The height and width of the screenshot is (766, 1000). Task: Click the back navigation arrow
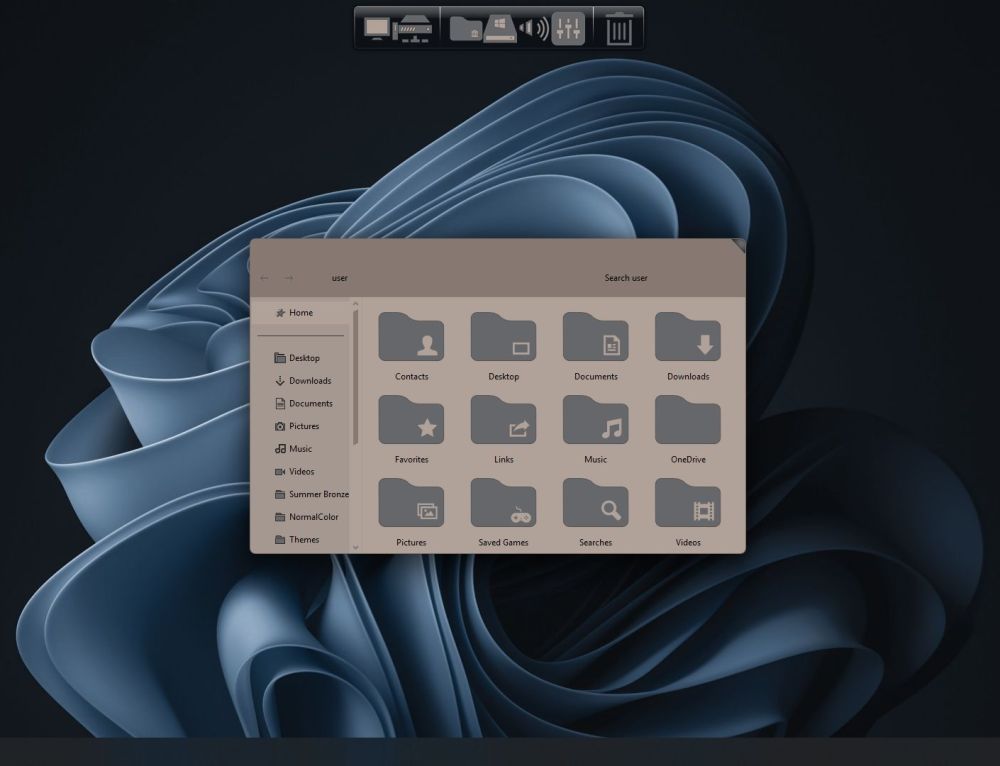(264, 278)
